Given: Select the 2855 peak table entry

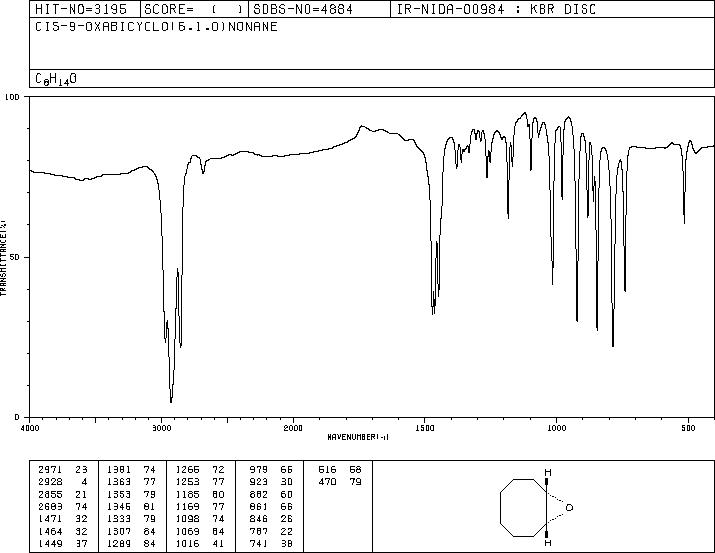Looking at the screenshot, I should coord(63,494).
